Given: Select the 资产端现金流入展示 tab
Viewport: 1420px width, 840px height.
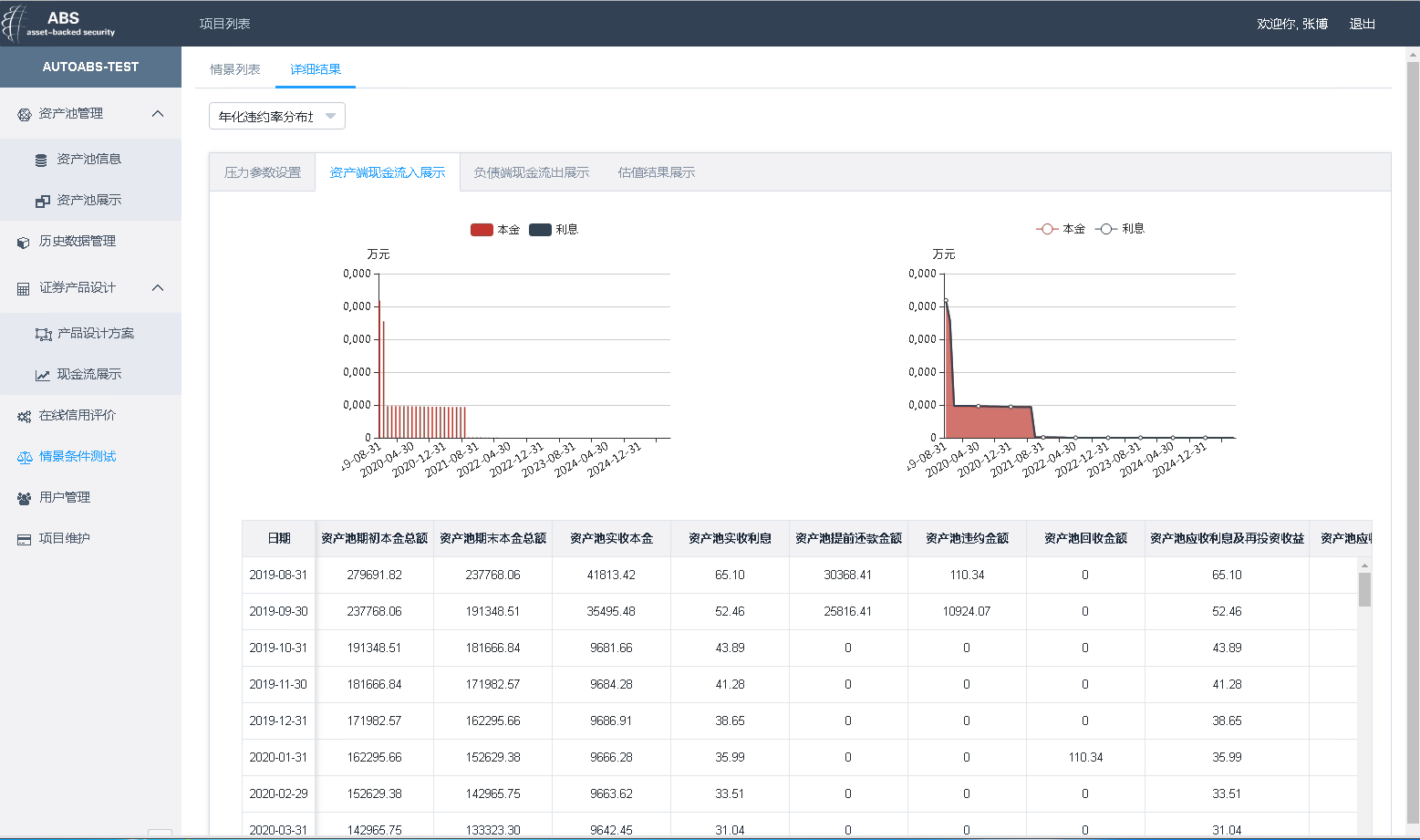Looking at the screenshot, I should click(388, 172).
